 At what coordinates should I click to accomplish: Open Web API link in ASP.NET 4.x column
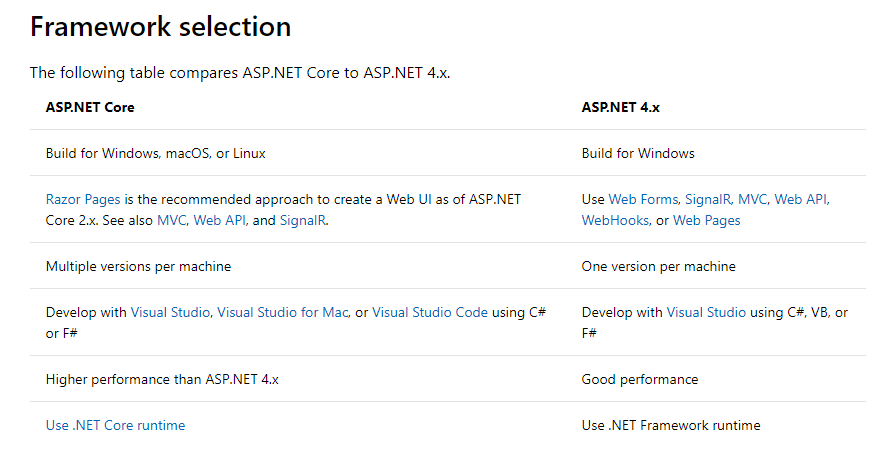tap(801, 199)
